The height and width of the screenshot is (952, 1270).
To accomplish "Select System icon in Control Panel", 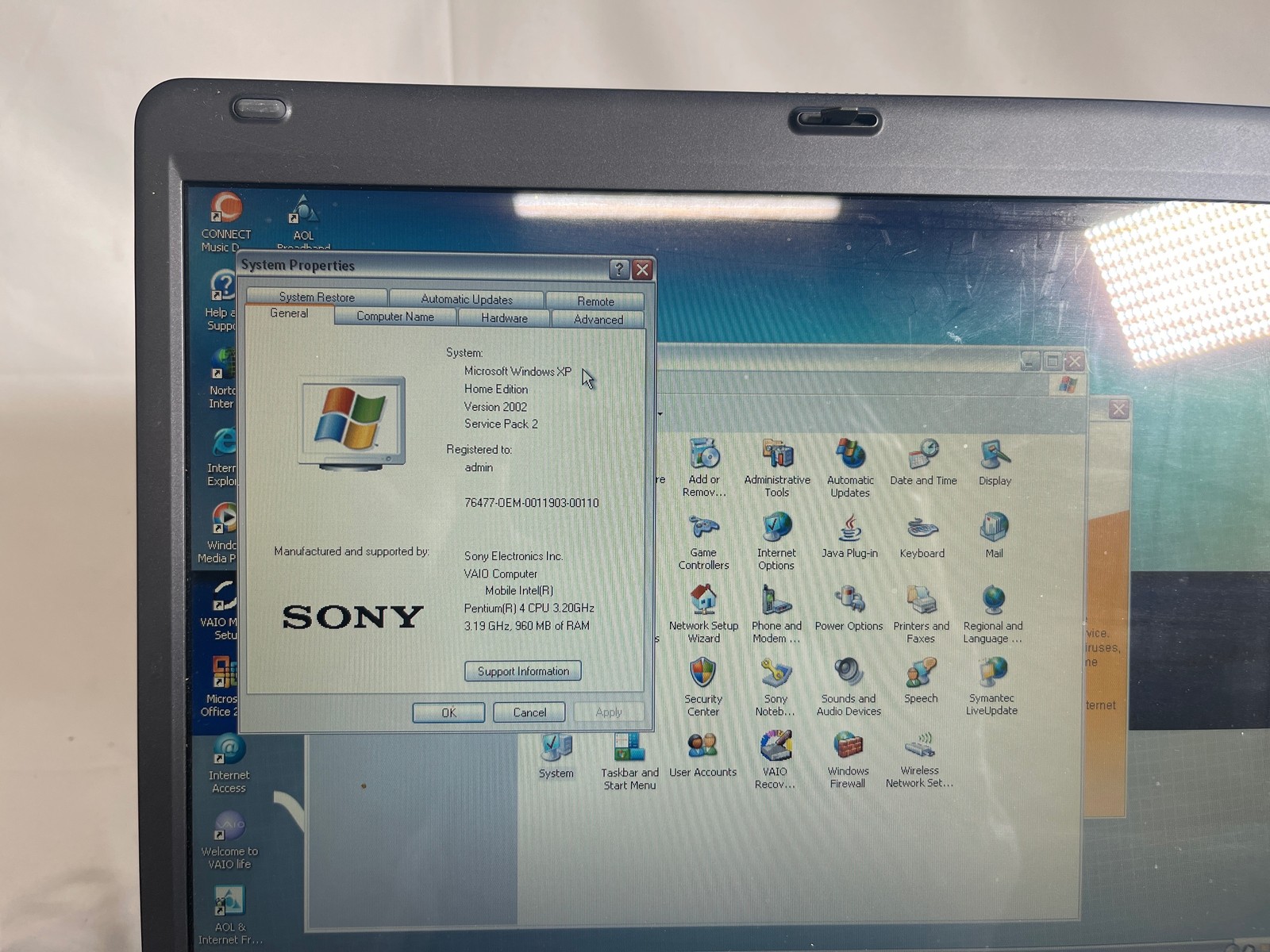I will pyautogui.click(x=556, y=756).
